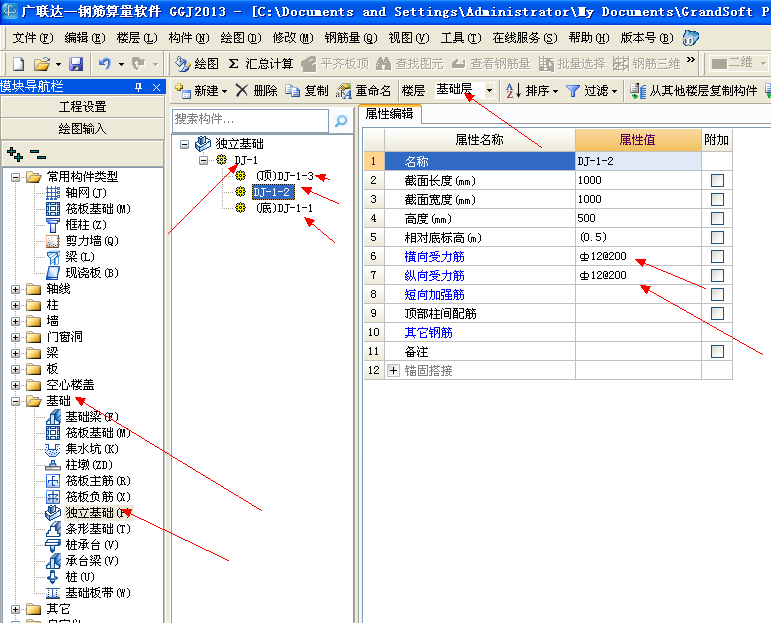Select 剪力墙(Q) component type

[83, 241]
